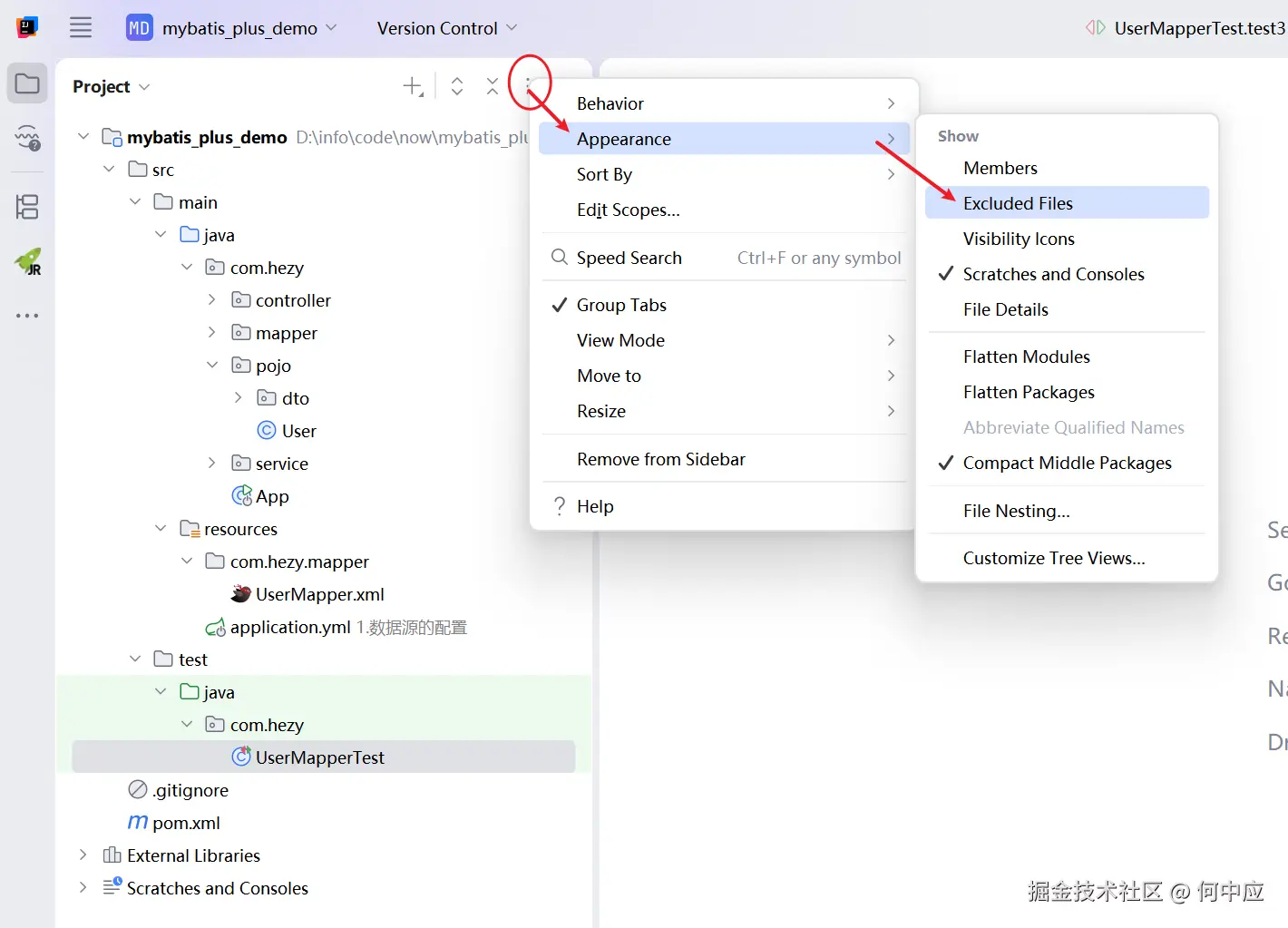Select the resources folder row
Image resolution: width=1288 pixels, height=928 pixels.
point(324,528)
